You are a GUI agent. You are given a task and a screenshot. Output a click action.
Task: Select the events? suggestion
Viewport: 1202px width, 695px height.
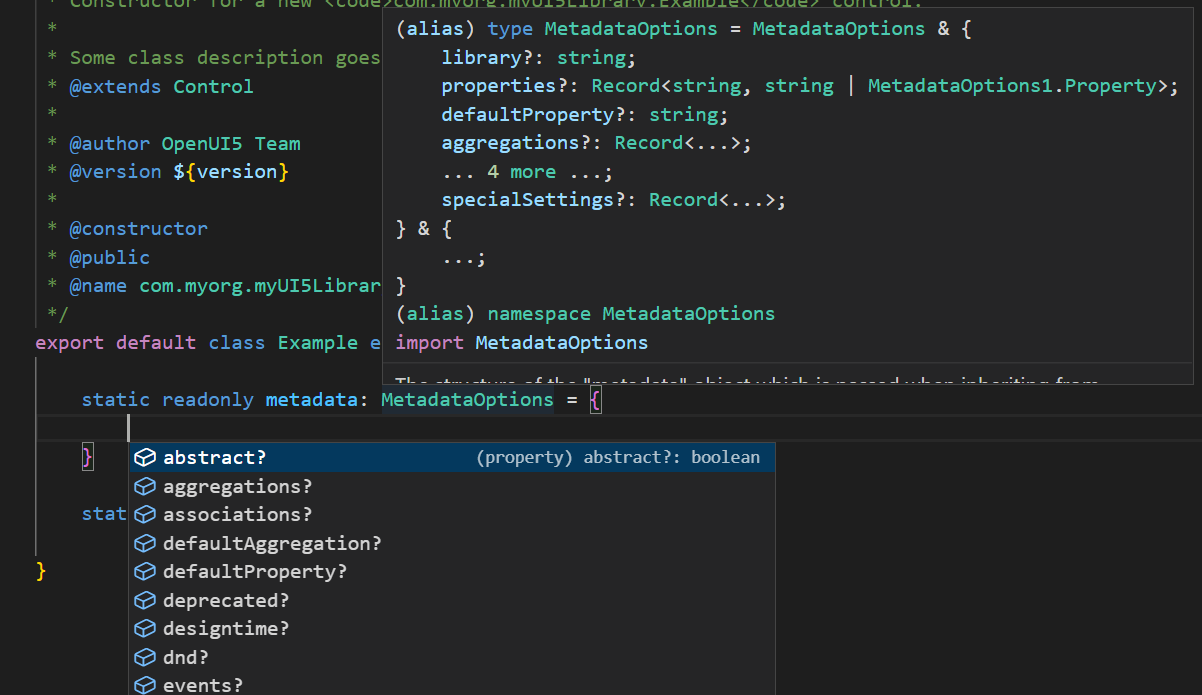click(x=452, y=684)
